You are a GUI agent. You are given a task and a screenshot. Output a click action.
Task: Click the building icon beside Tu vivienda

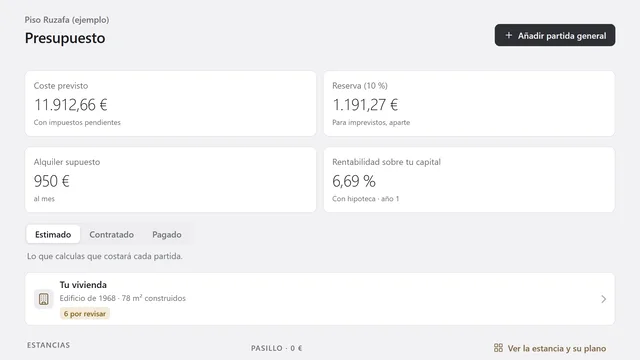(x=44, y=299)
